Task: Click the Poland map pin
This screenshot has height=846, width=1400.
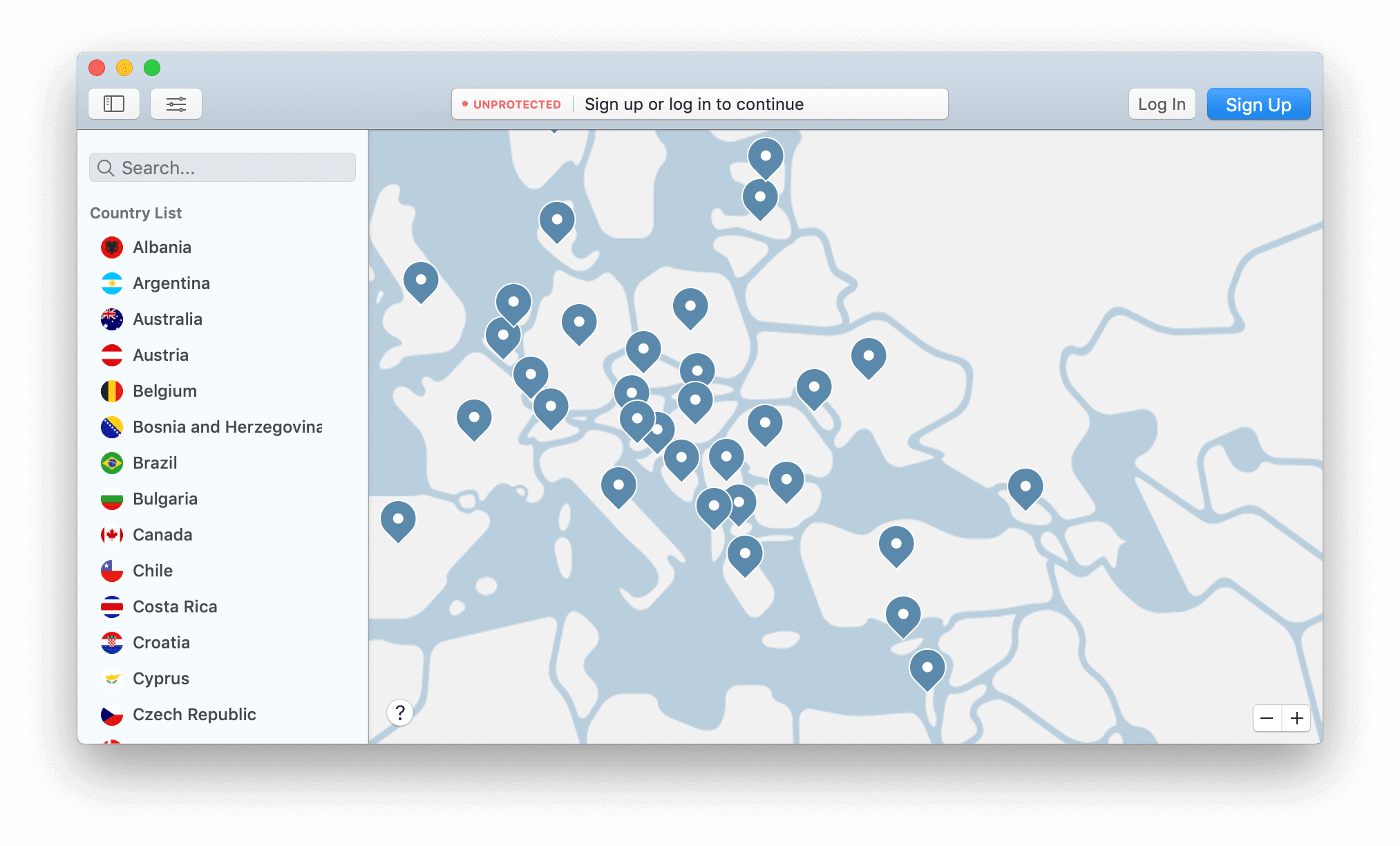Action: click(690, 308)
